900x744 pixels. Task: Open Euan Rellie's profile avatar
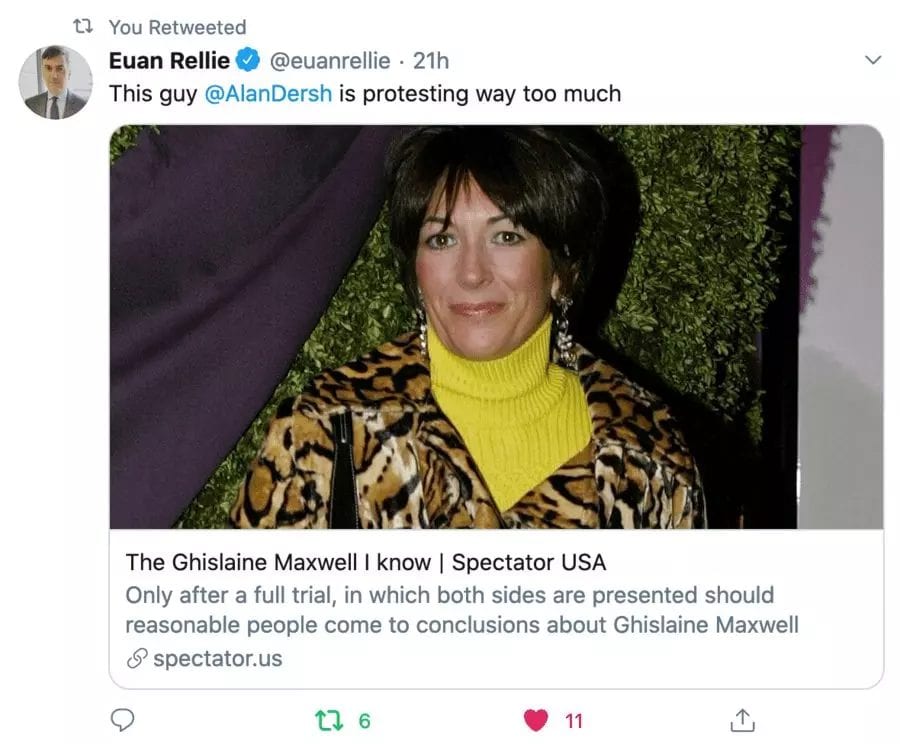pos(55,82)
